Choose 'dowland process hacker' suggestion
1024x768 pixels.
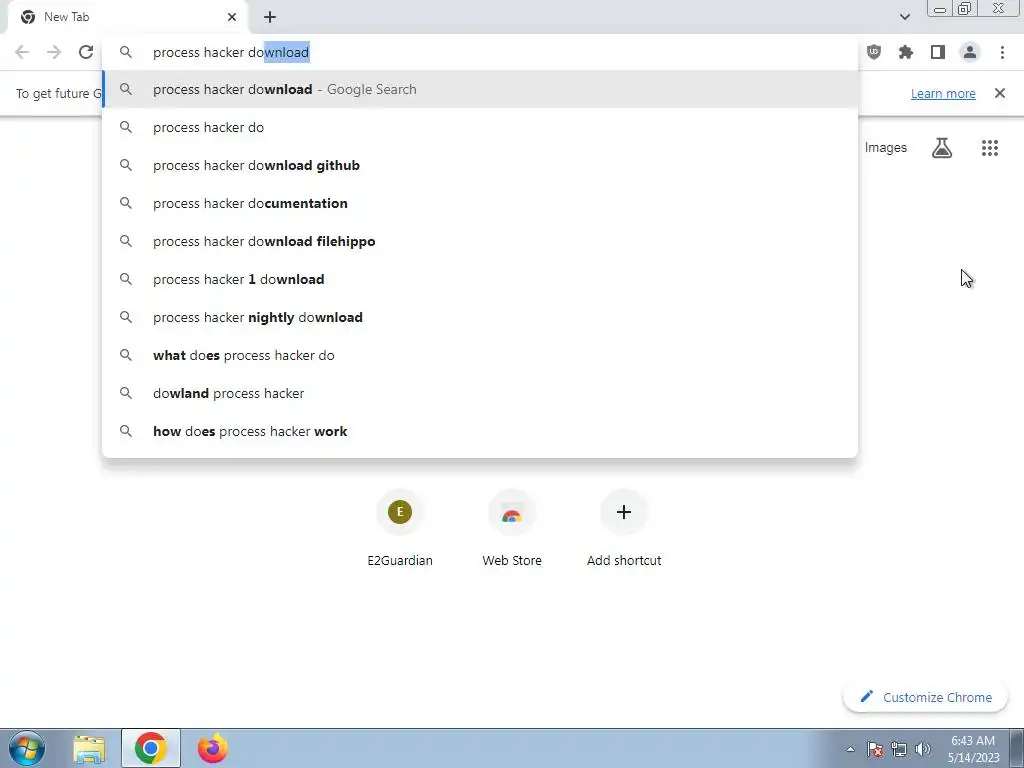click(x=480, y=393)
